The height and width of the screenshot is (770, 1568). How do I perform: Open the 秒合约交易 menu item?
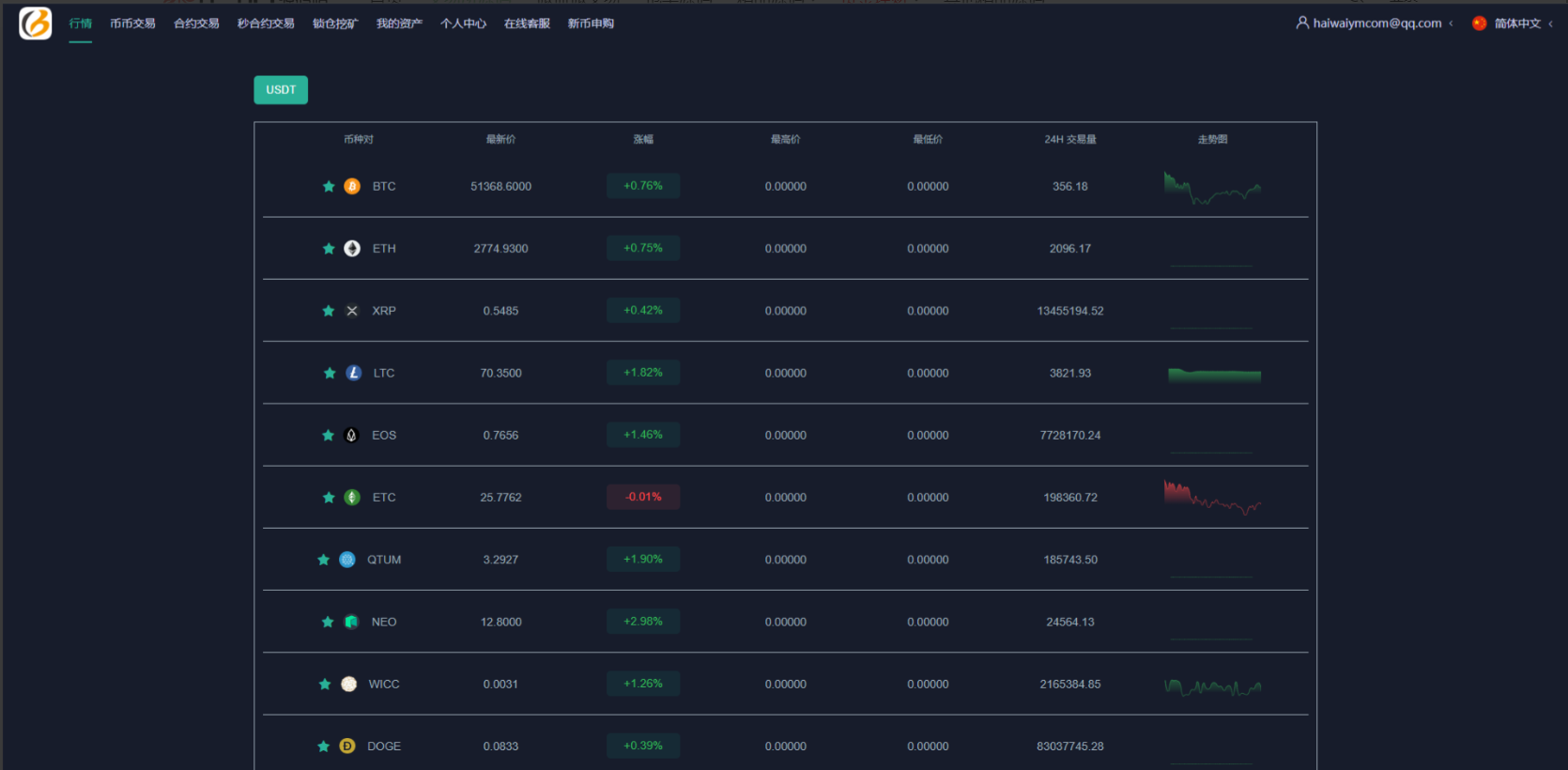click(x=266, y=23)
